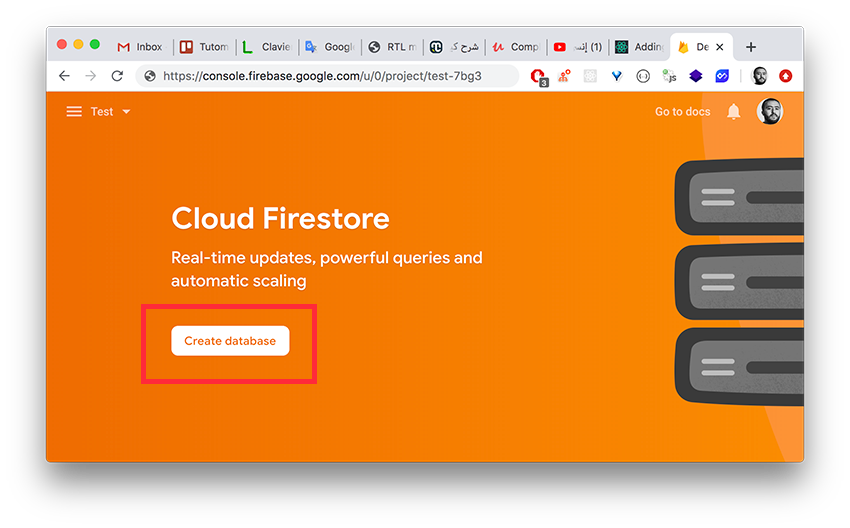Click the blue V extension icon

[616, 76]
